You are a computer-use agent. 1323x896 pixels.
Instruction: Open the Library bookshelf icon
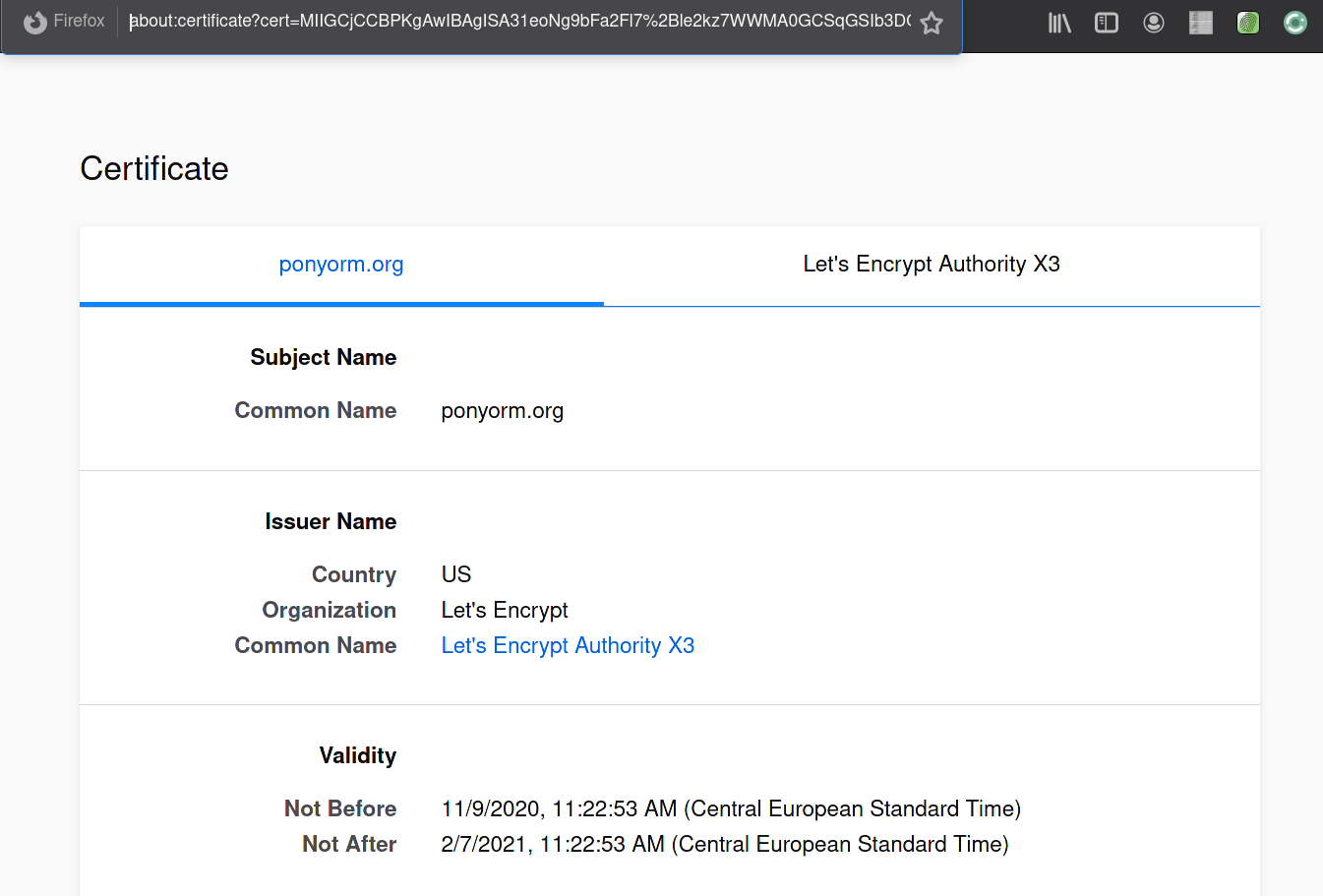tap(1059, 23)
